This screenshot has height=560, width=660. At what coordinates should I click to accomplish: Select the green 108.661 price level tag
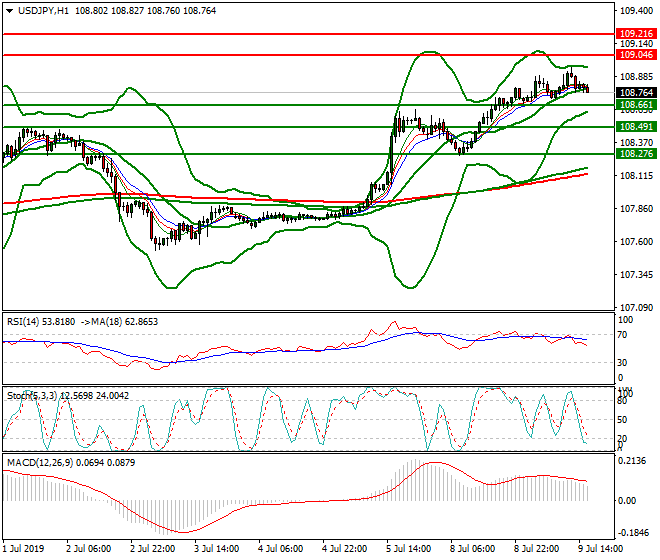[x=636, y=104]
